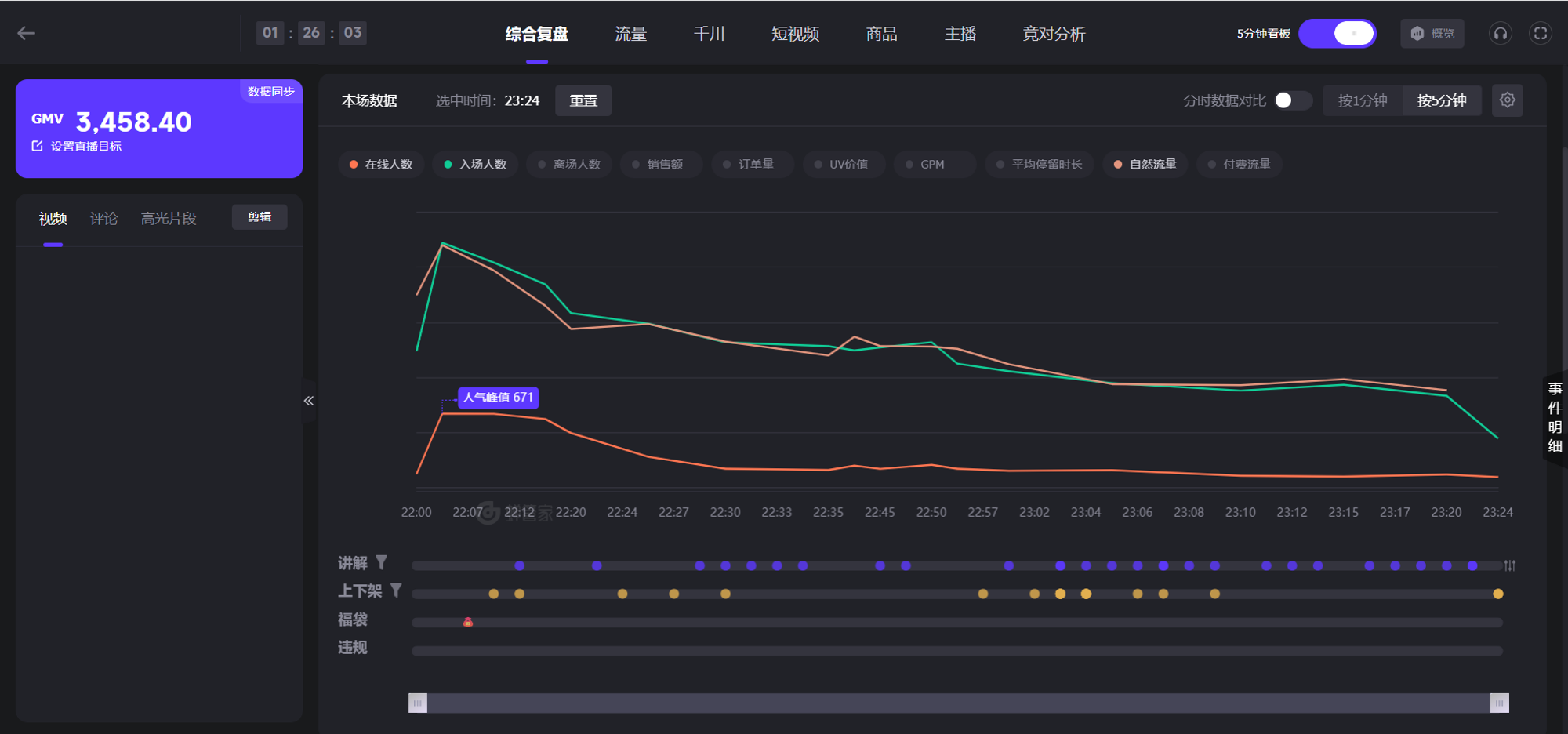Click the last 上下架 timeline dot
The image size is (1568, 734).
pos(1498,594)
